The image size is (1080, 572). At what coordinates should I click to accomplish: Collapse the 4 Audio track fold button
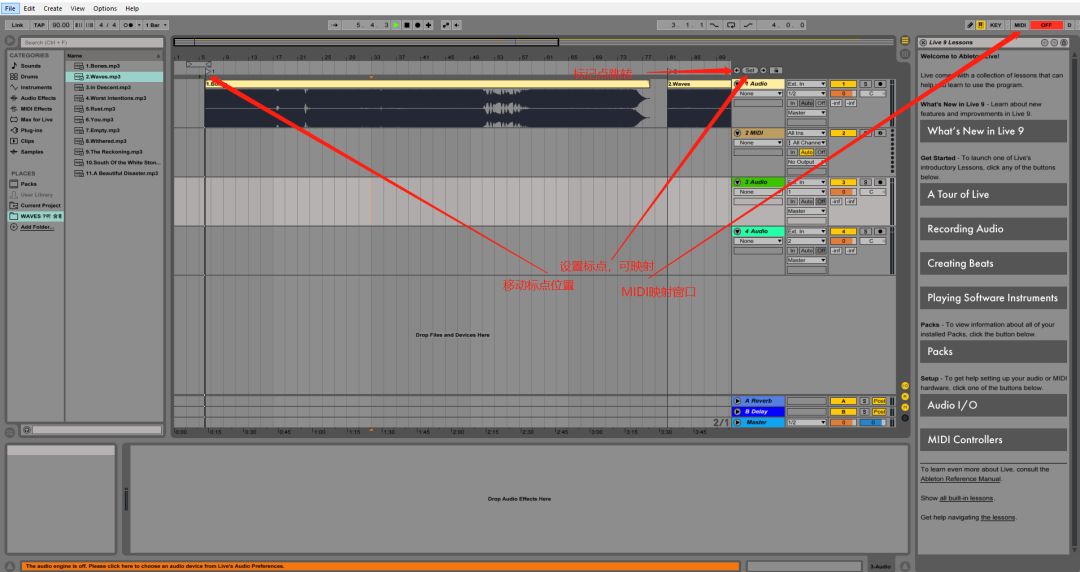(737, 232)
